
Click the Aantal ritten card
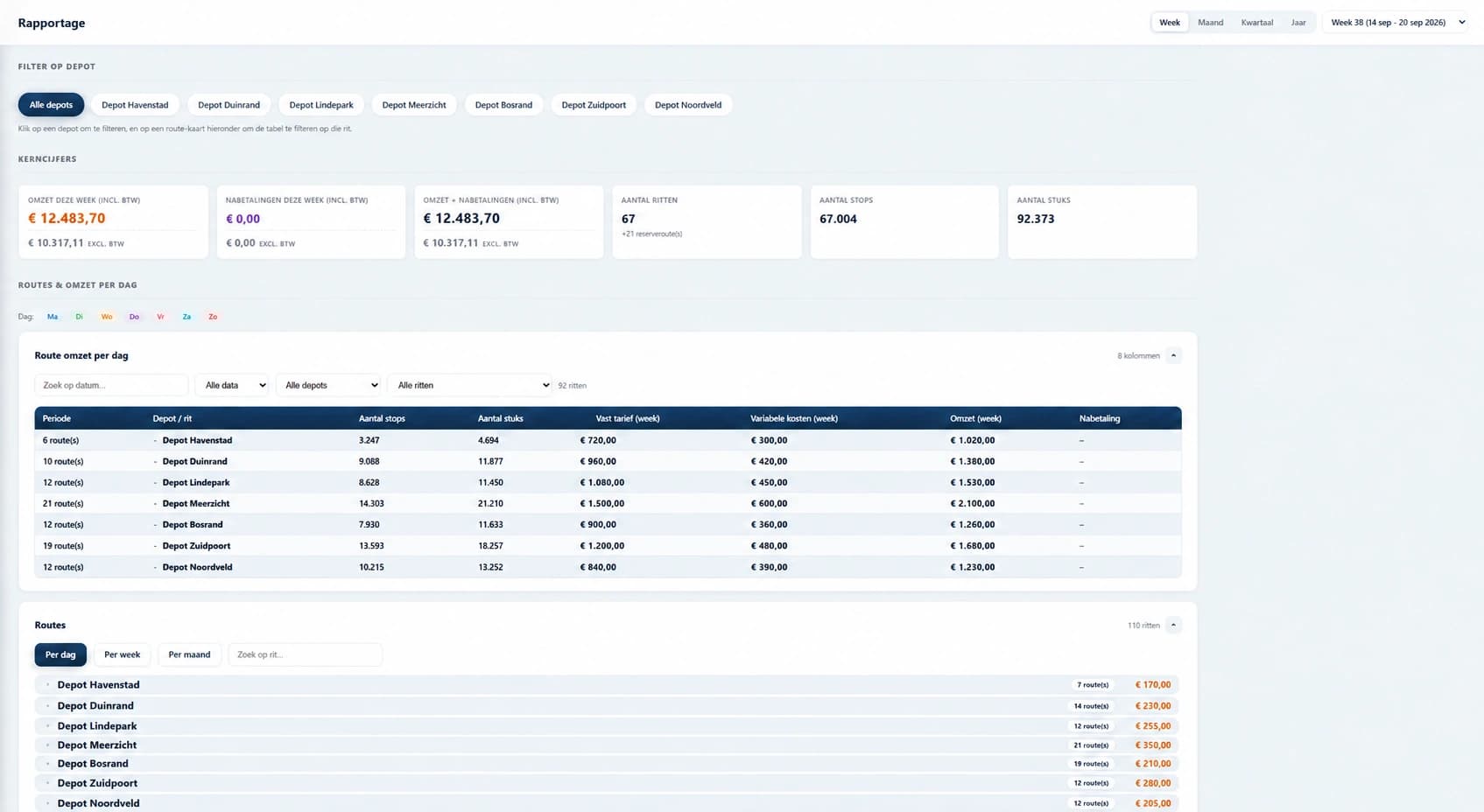(707, 221)
